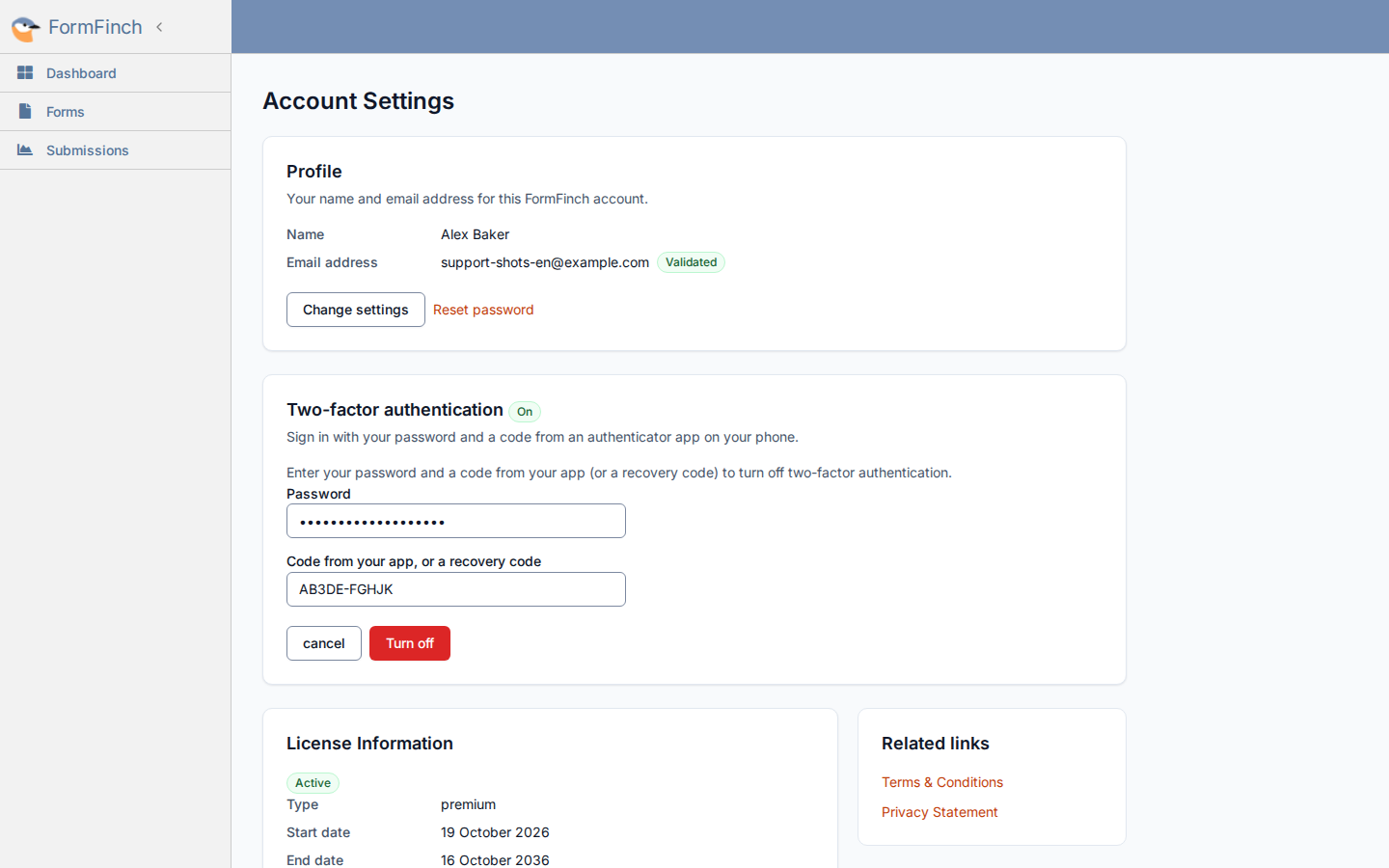Open the Terms & Conditions link
The height and width of the screenshot is (868, 1389).
coord(942,782)
